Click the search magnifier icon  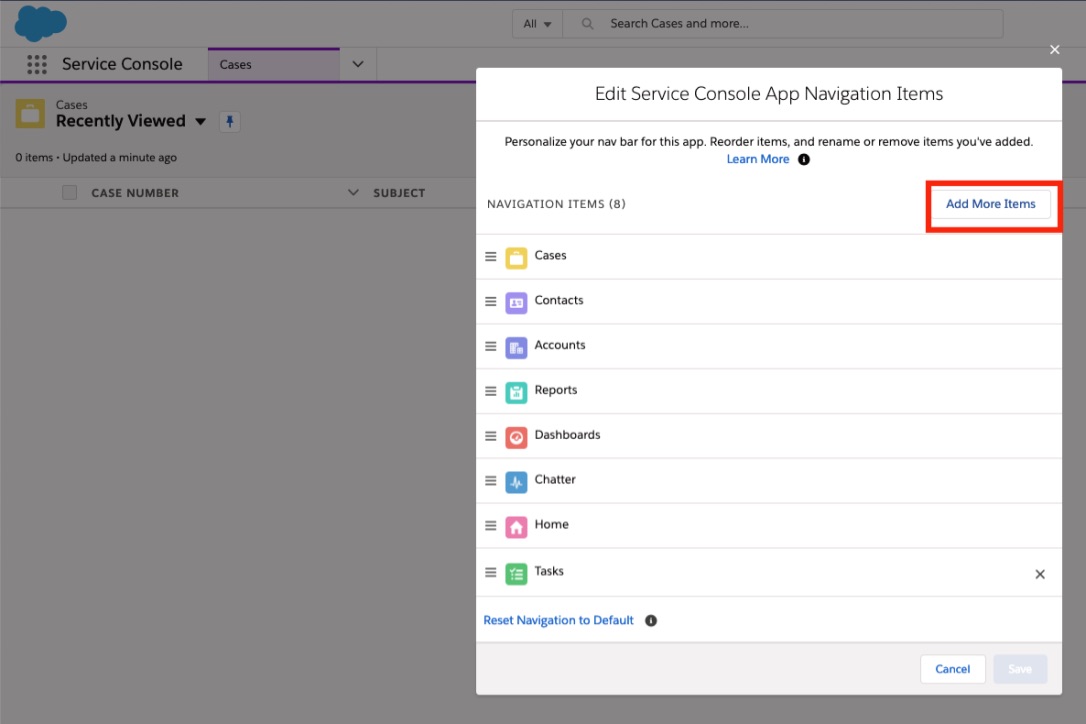[x=587, y=24]
